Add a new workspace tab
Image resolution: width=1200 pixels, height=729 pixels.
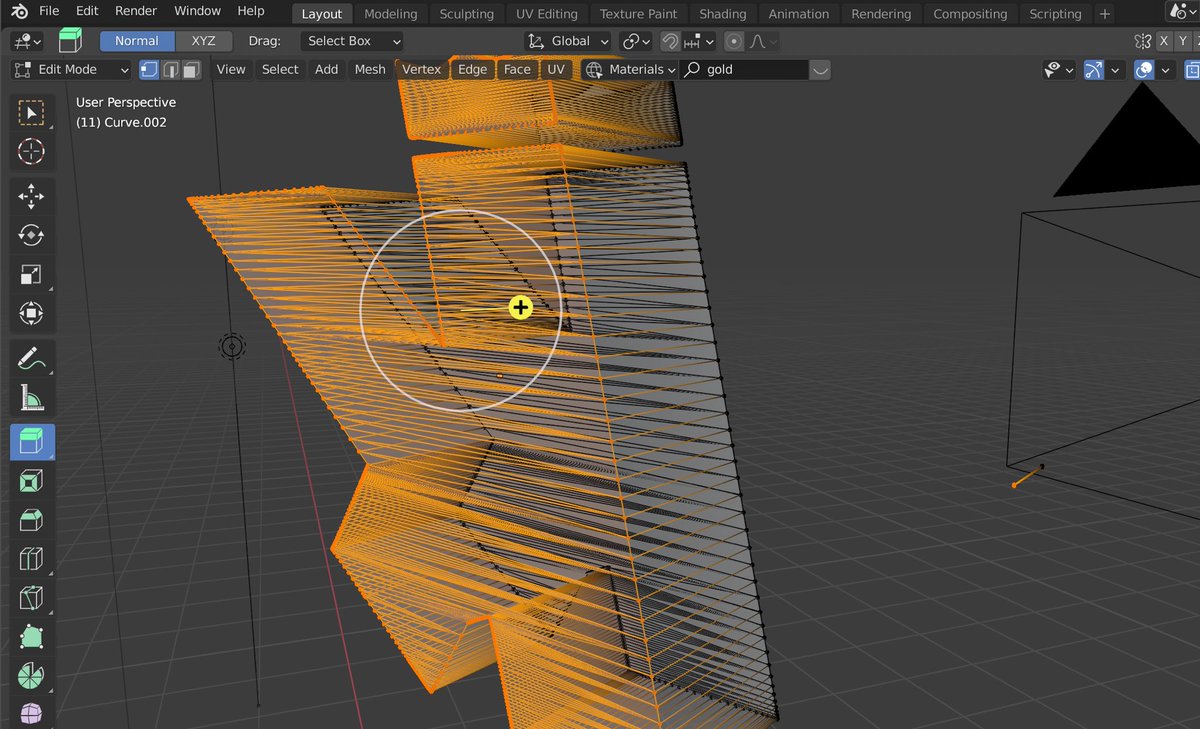[1104, 14]
